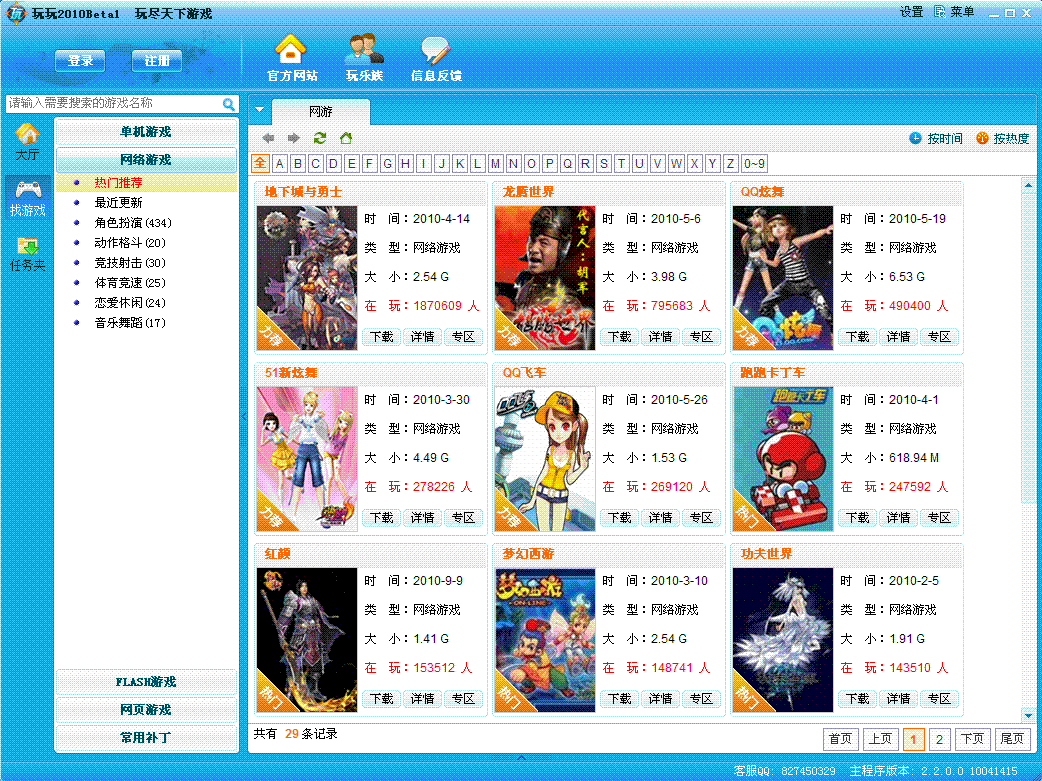The width and height of the screenshot is (1042, 781).
Task: Click 详情 for QQ炫舞
Action: (x=898, y=337)
